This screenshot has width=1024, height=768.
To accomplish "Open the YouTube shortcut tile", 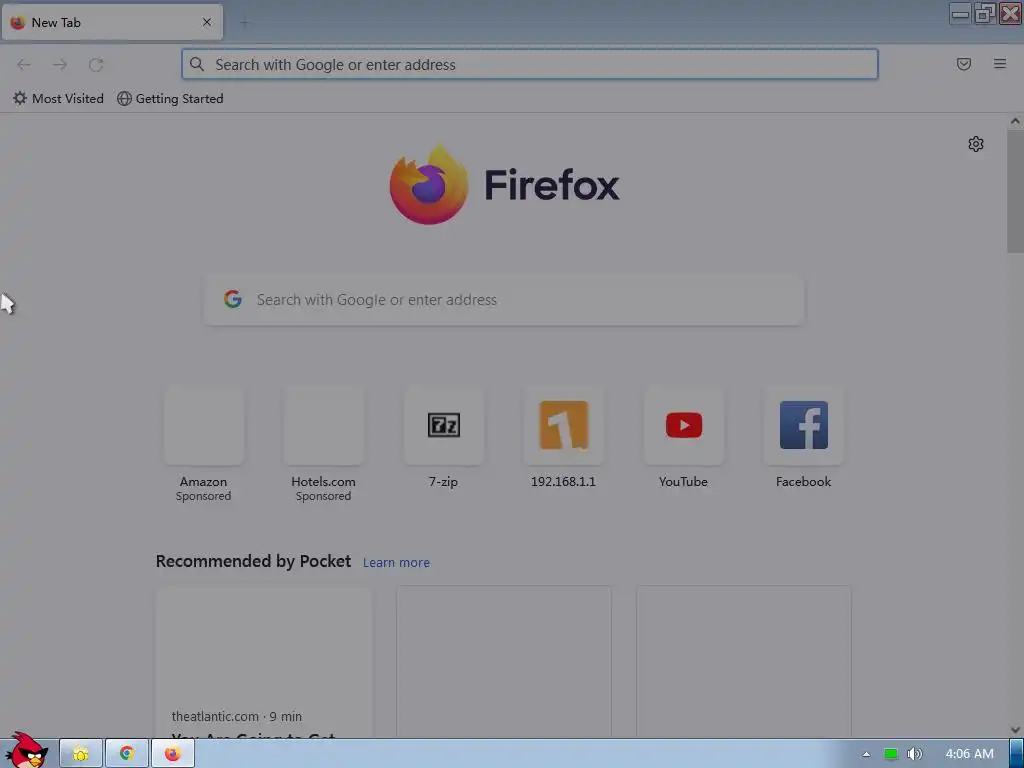I will [684, 425].
